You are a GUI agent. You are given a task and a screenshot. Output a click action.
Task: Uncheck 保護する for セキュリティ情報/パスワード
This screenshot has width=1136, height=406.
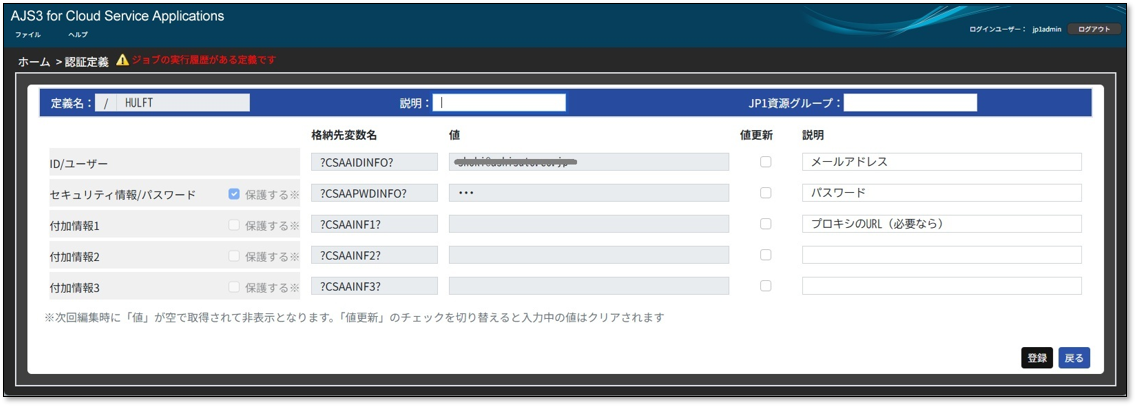coord(234,194)
